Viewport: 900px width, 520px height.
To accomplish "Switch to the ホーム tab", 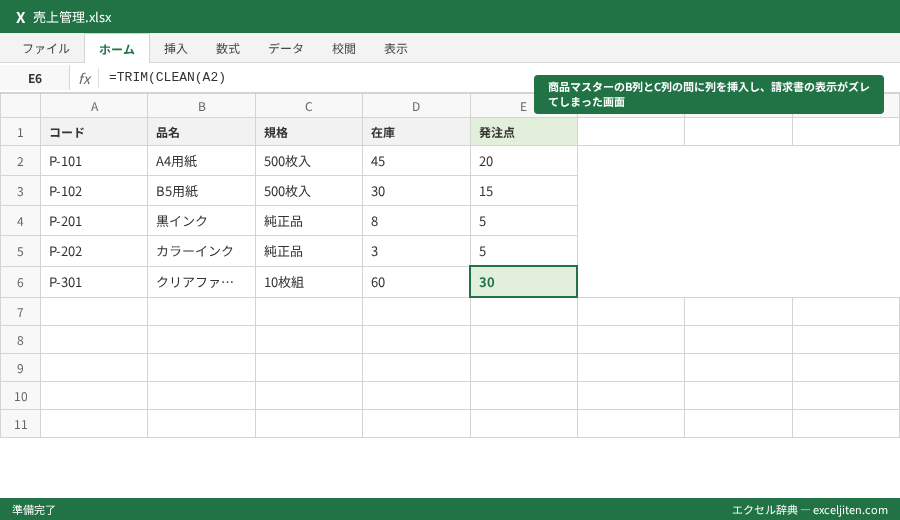I will [117, 49].
